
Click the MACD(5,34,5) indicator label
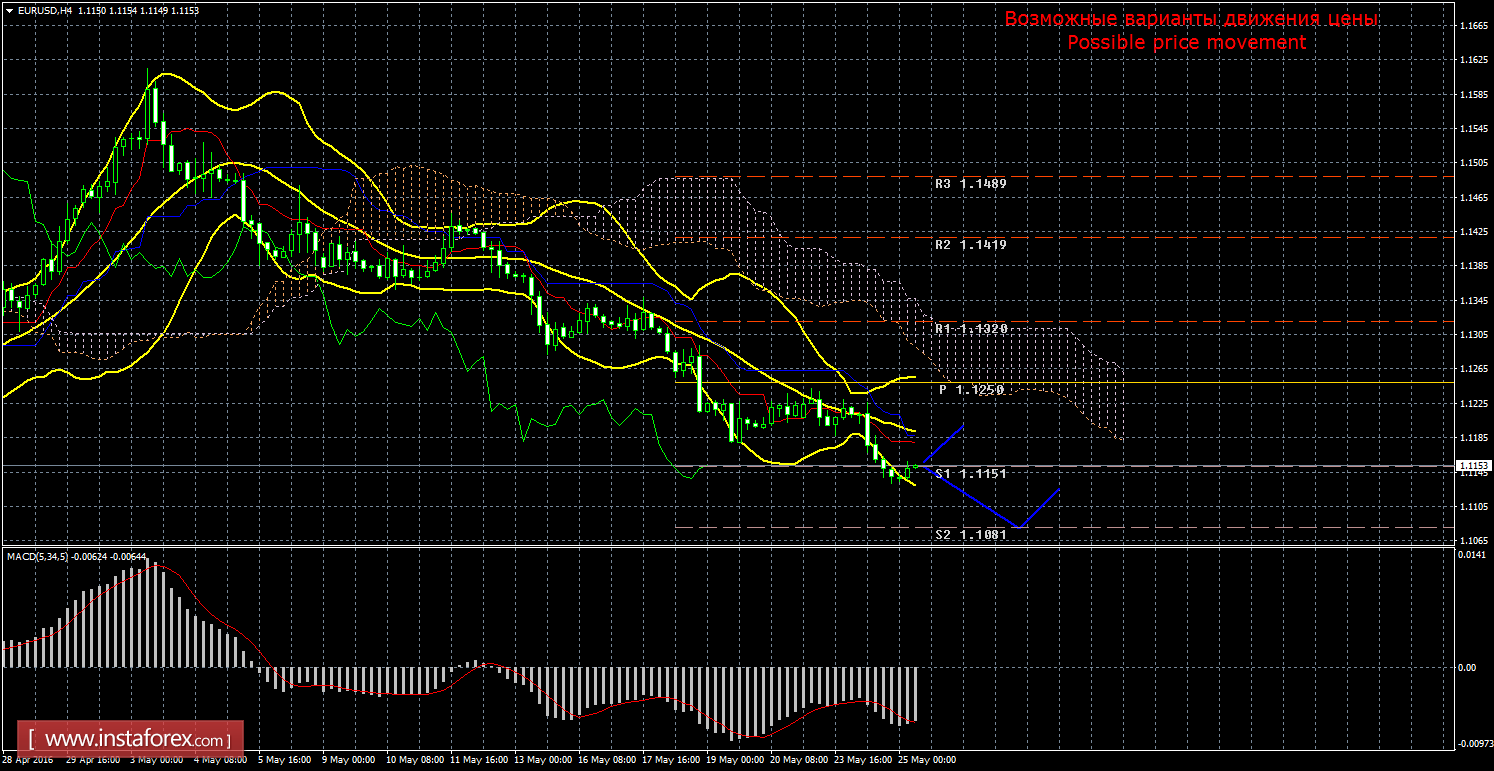coord(39,555)
